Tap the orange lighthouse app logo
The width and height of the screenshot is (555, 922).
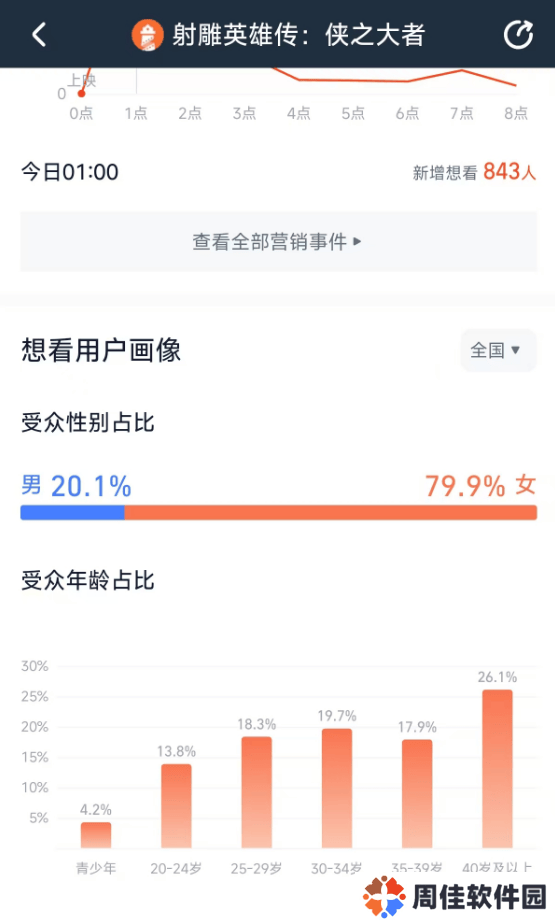coord(147,35)
